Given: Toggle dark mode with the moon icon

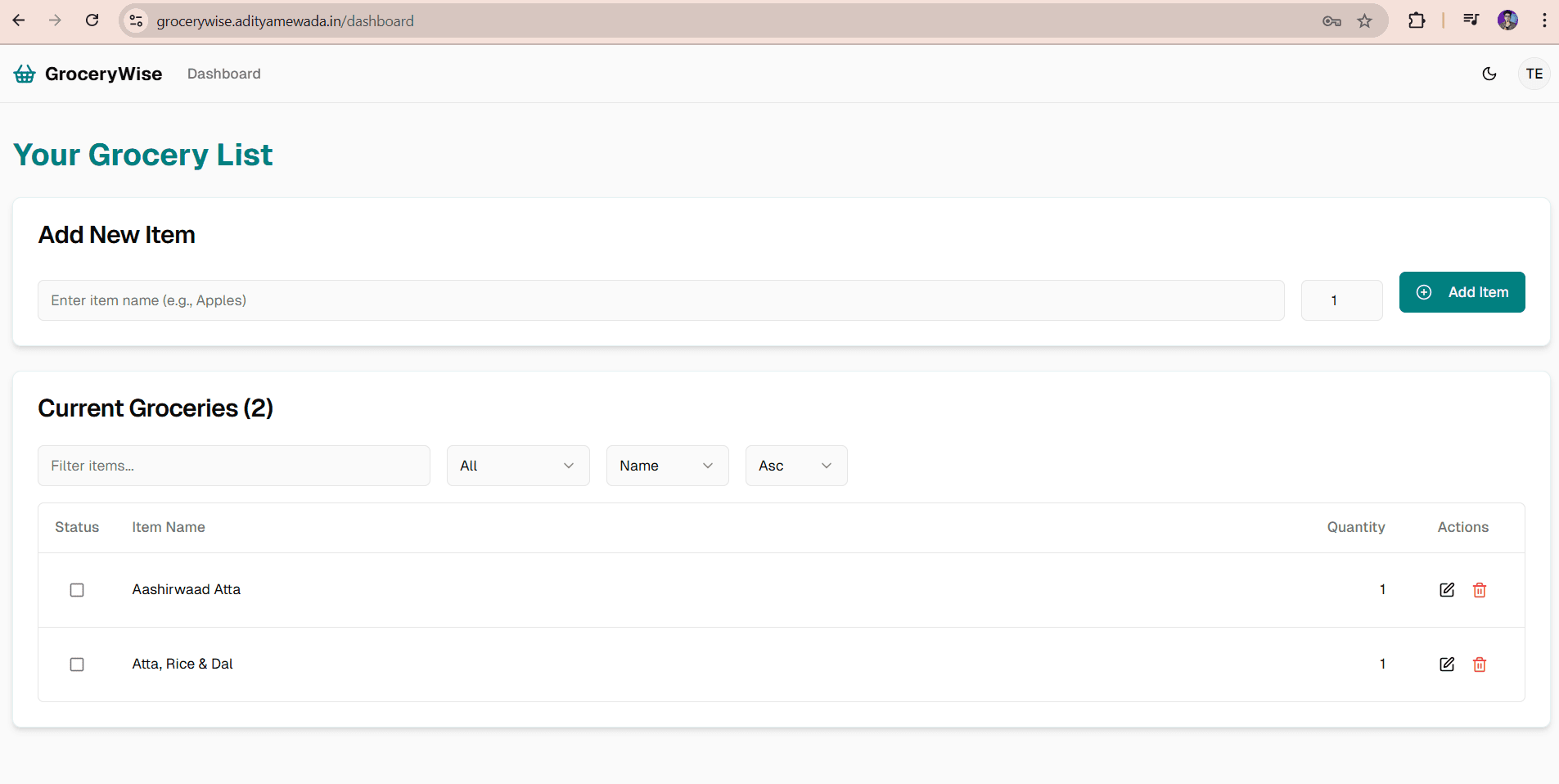Looking at the screenshot, I should 1489,74.
